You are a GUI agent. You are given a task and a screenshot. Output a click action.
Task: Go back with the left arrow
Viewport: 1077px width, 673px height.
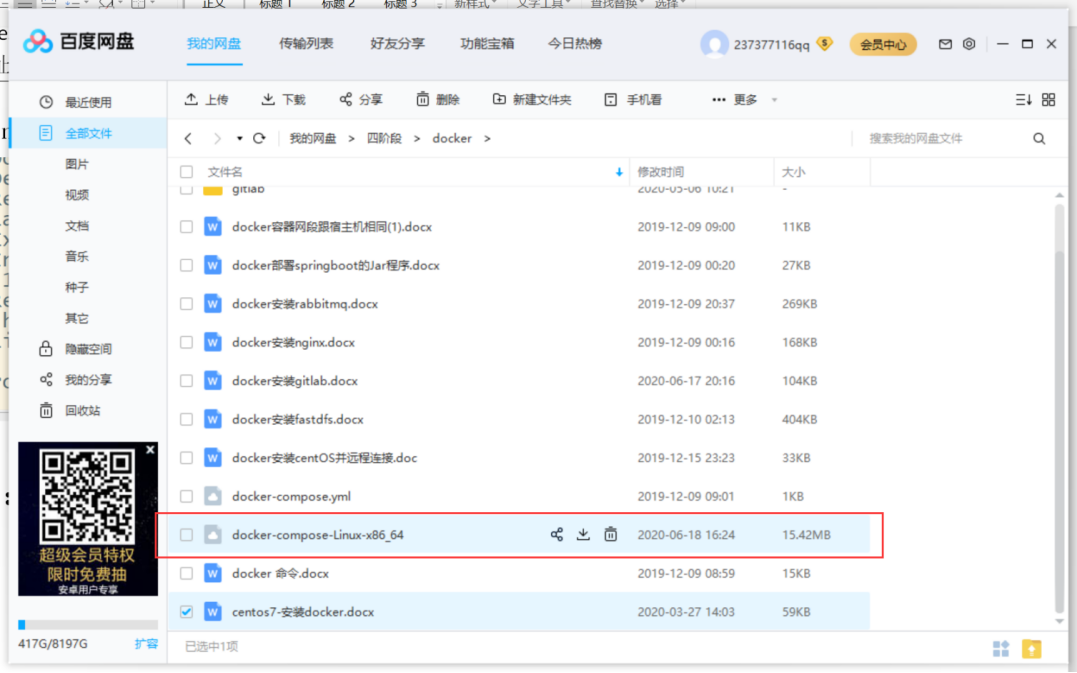click(188, 138)
